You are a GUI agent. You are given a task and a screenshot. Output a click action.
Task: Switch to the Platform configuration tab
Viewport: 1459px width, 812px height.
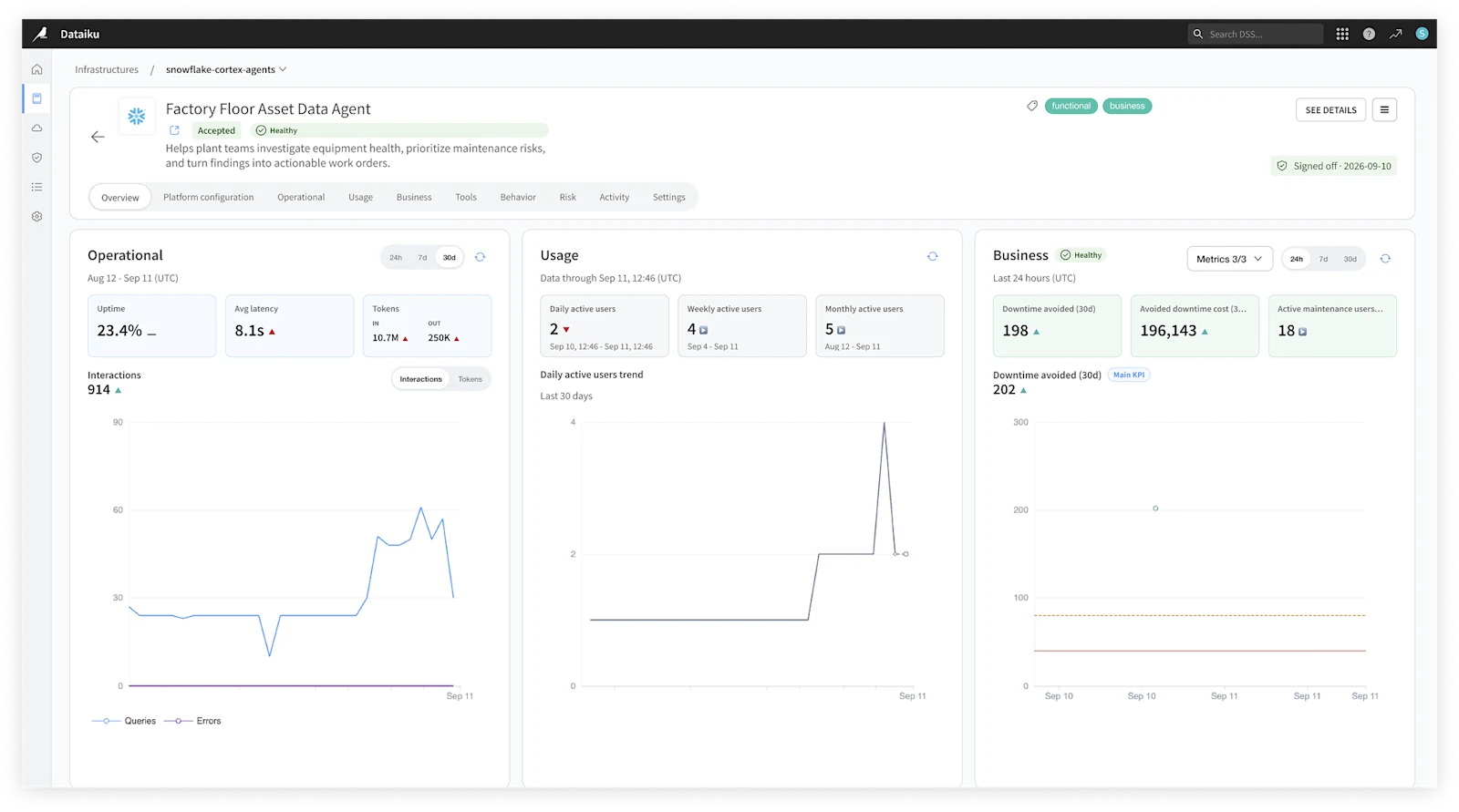(x=209, y=197)
